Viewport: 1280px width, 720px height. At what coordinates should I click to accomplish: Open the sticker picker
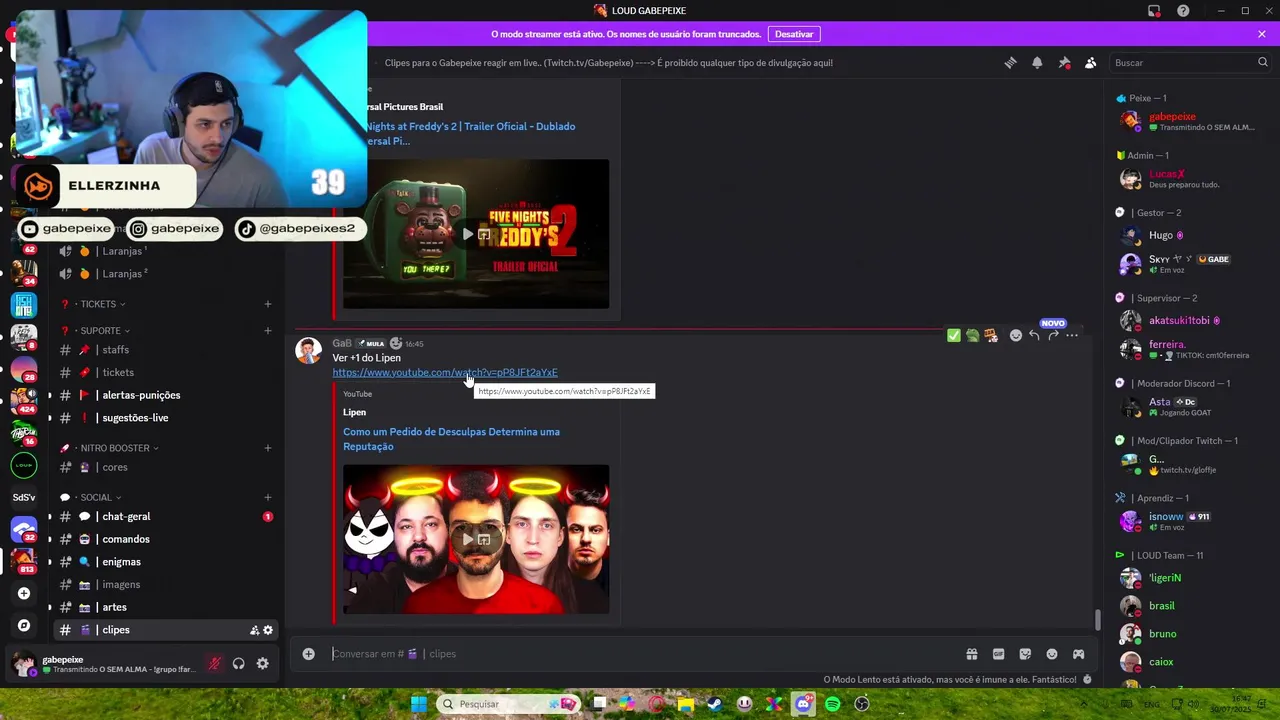(1025, 654)
